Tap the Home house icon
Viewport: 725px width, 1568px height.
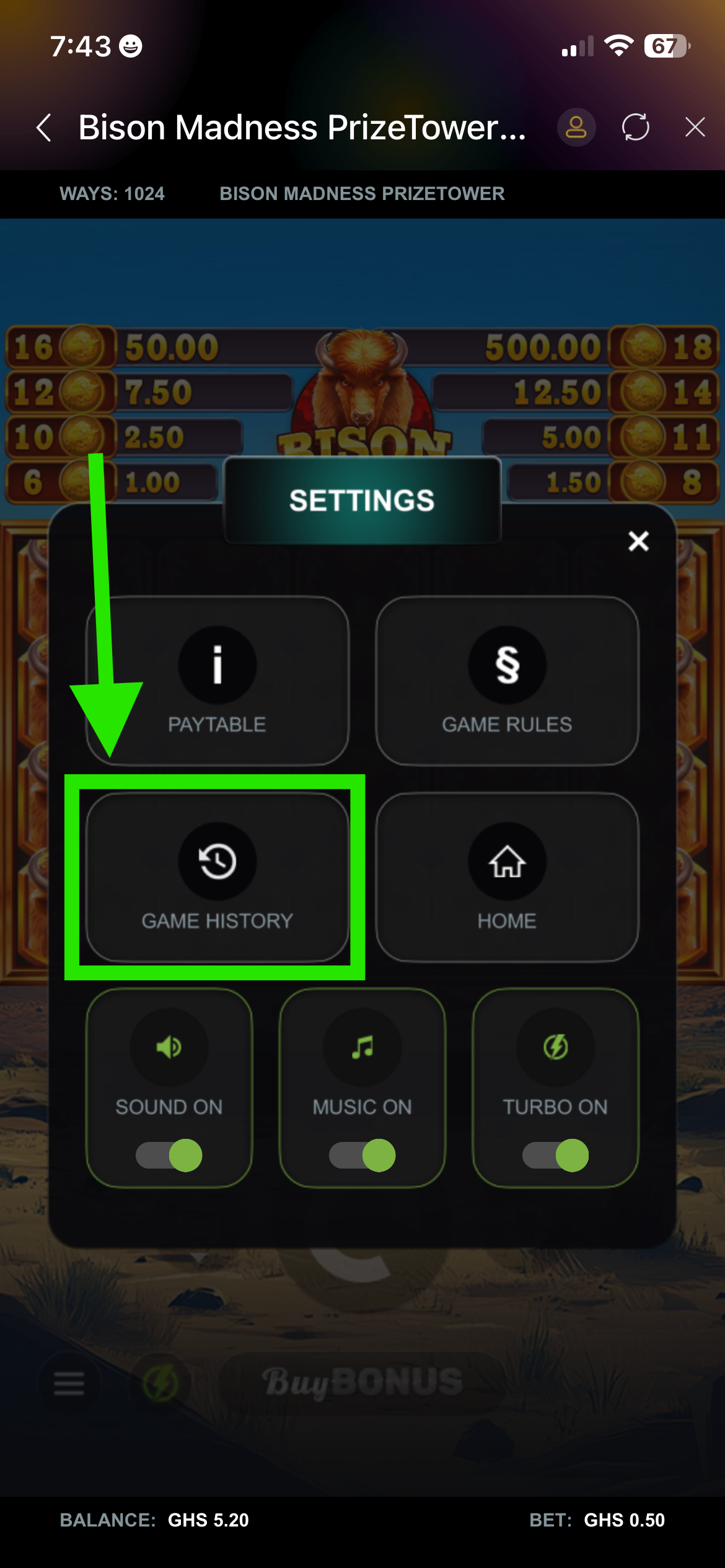[507, 861]
